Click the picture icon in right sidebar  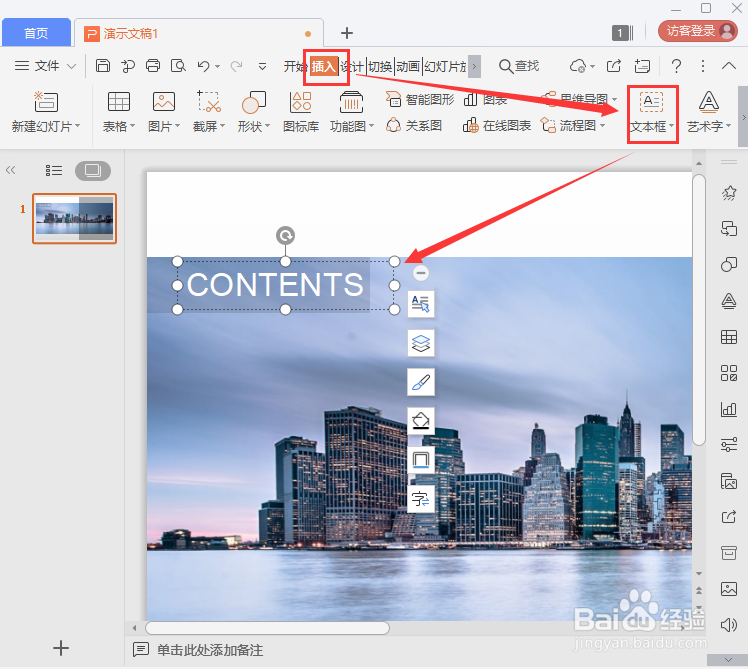[728, 589]
